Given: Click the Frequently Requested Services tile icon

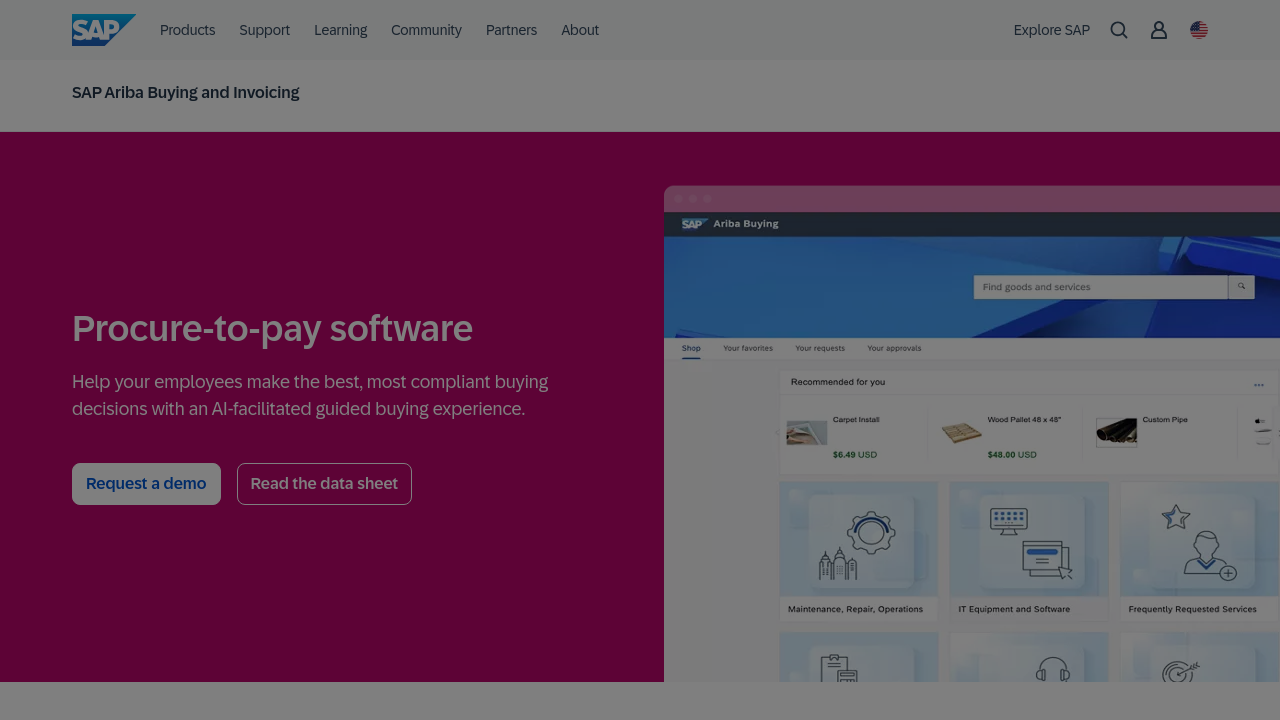Looking at the screenshot, I should (1199, 540).
